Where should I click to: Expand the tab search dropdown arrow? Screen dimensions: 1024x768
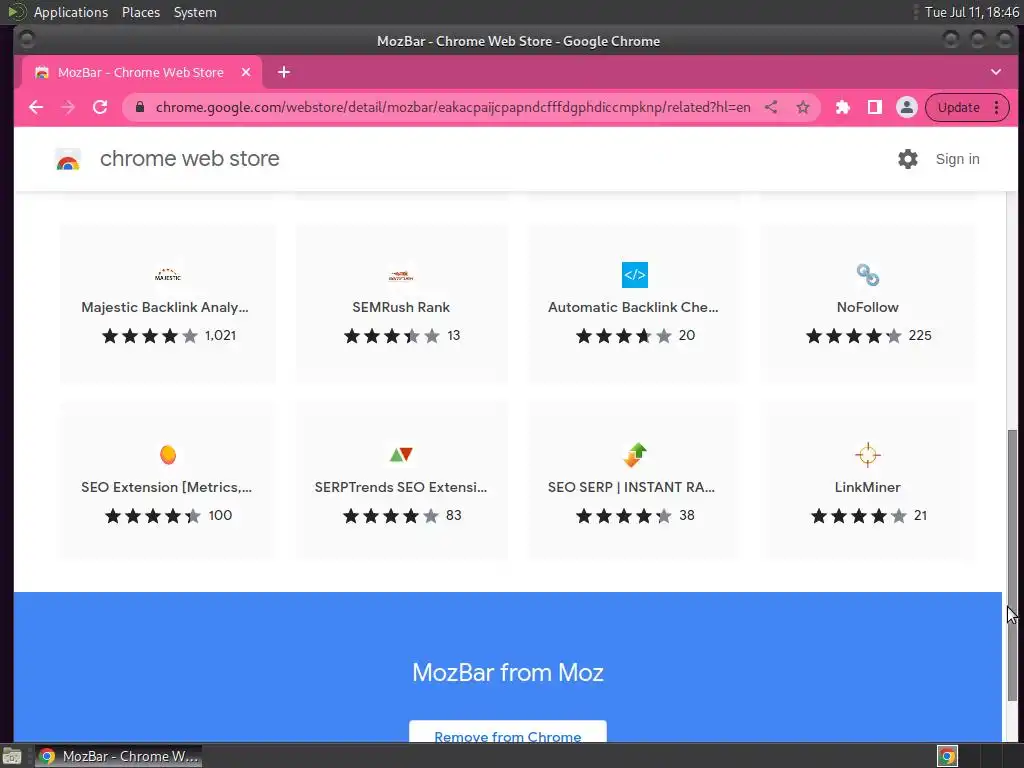coord(996,72)
